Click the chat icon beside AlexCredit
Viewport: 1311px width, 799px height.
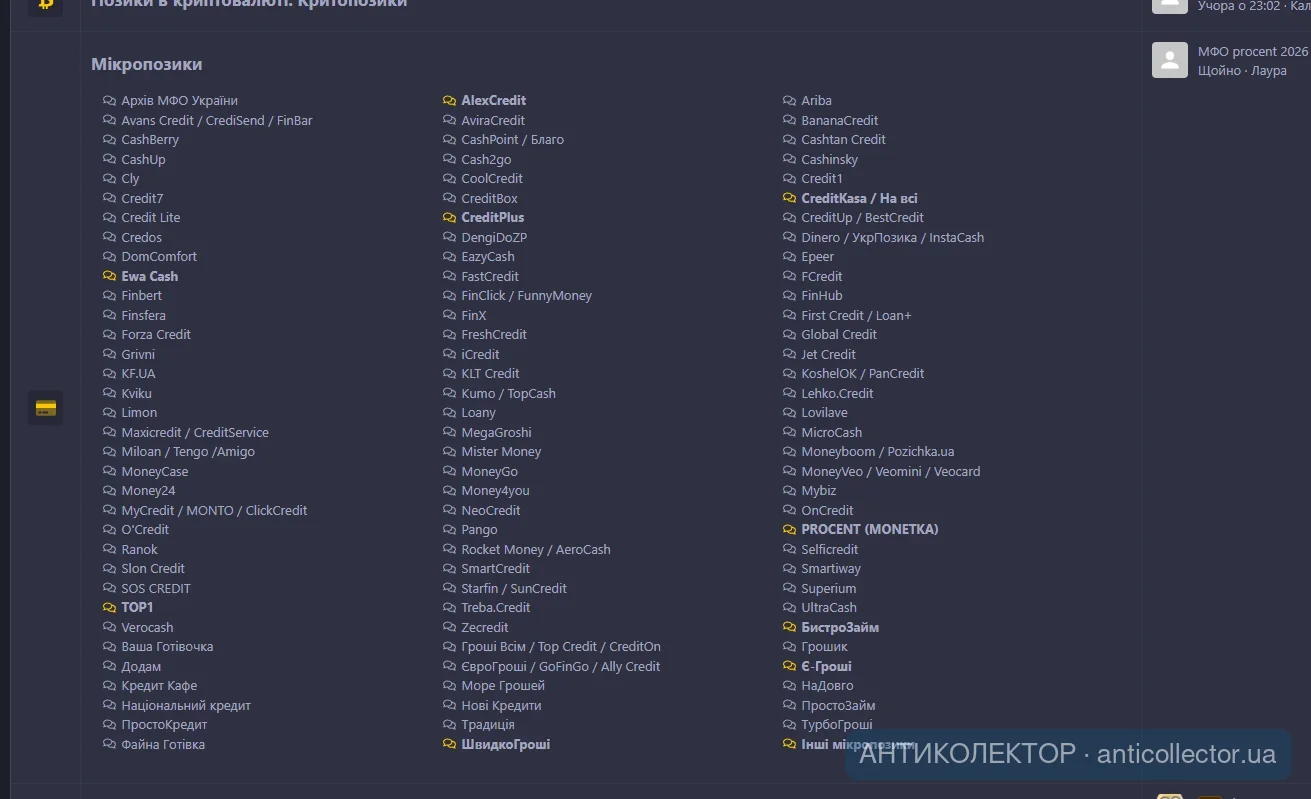click(x=450, y=101)
